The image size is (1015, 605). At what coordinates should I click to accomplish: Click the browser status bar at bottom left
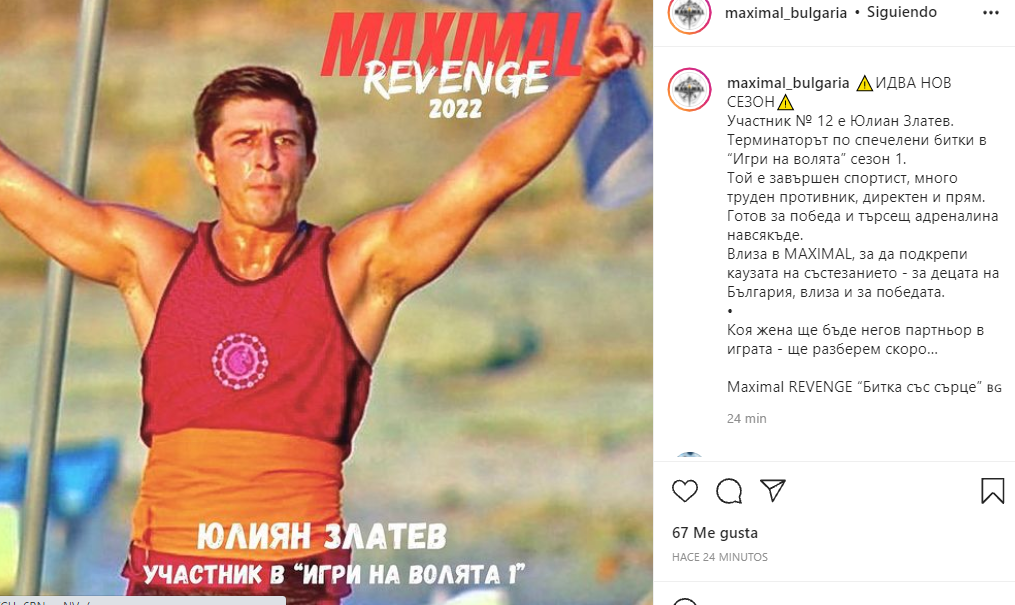(x=142, y=601)
